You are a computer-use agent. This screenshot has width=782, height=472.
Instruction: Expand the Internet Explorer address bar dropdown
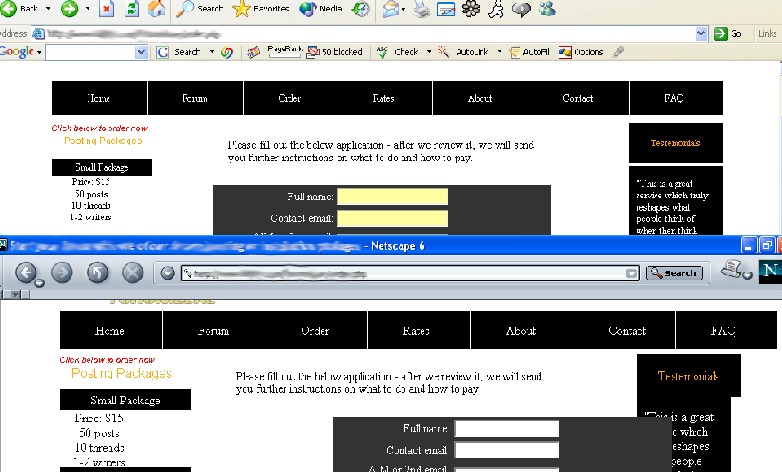701,33
